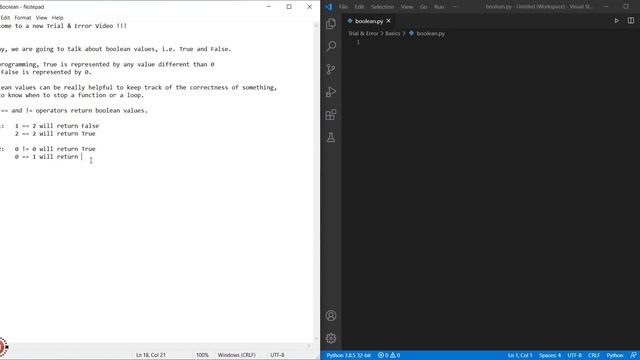
Task: Open the Extensions view
Action: pyautogui.click(x=331, y=115)
